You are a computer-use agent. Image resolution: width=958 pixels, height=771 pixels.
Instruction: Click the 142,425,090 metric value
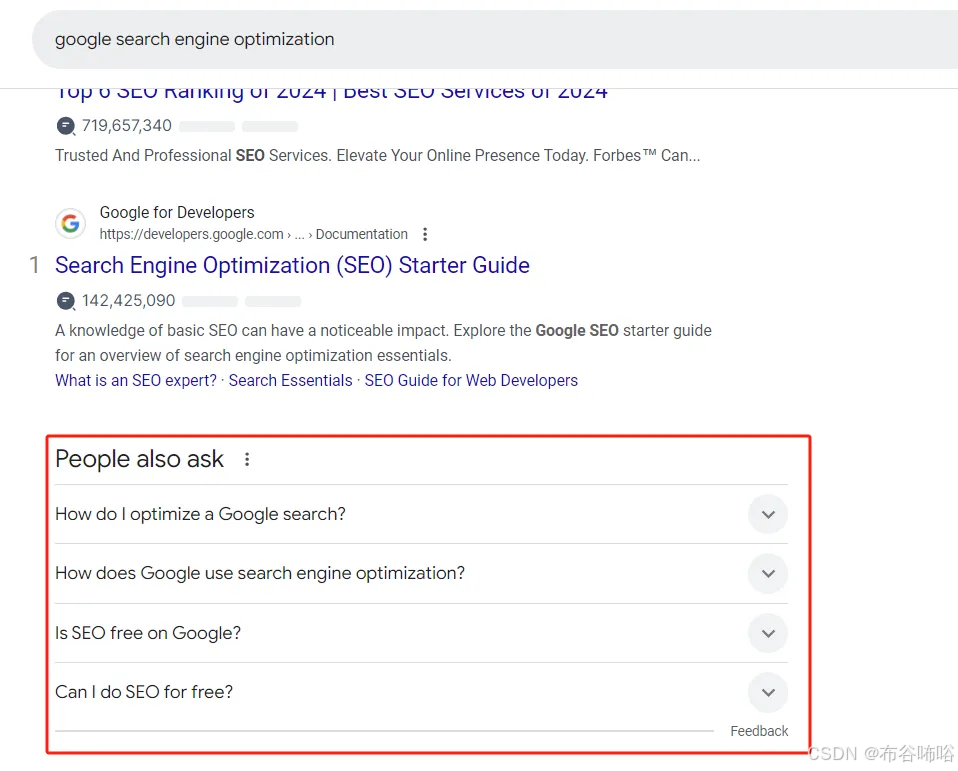(128, 301)
